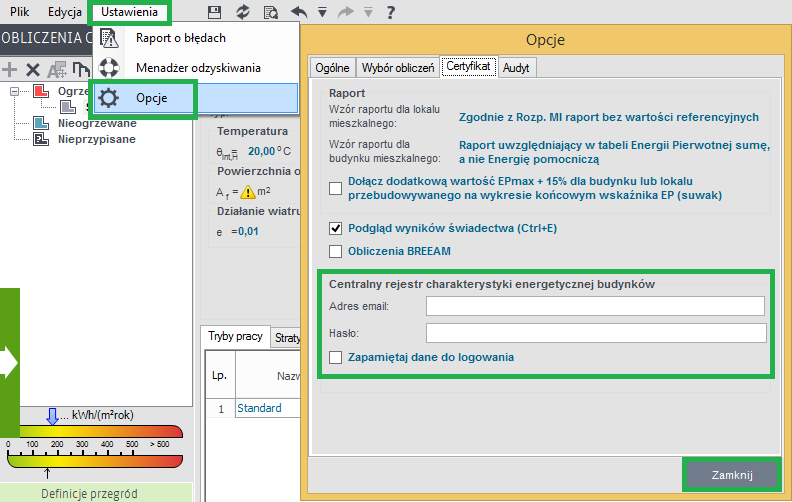Open the Plik menu
Viewport: 792px width, 502px height.
tap(19, 12)
